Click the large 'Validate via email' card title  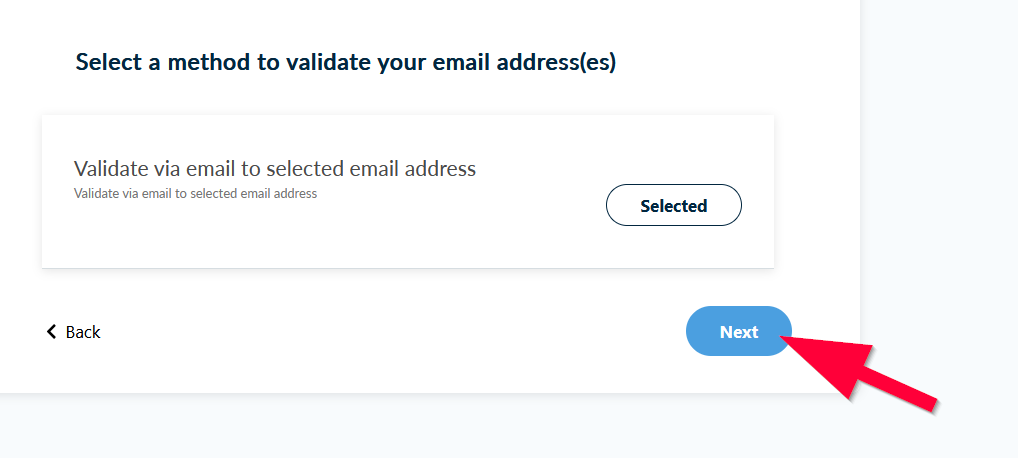pyautogui.click(x=275, y=168)
